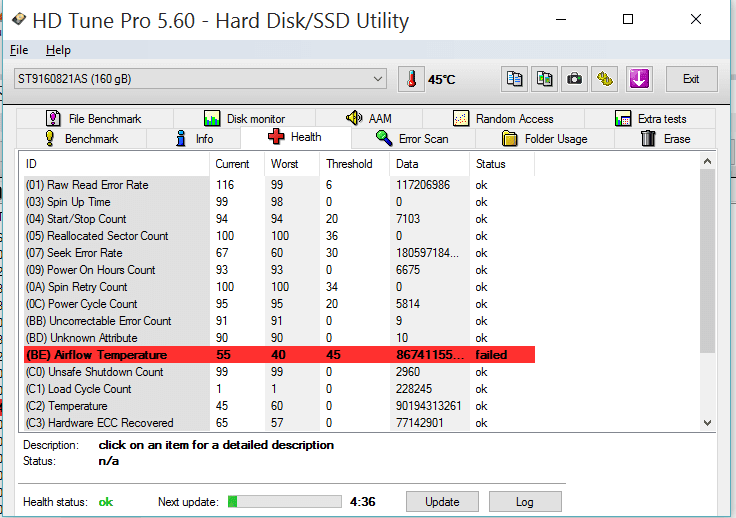Click the copy text to clipboard icon
The width and height of the screenshot is (736, 518).
(515, 79)
